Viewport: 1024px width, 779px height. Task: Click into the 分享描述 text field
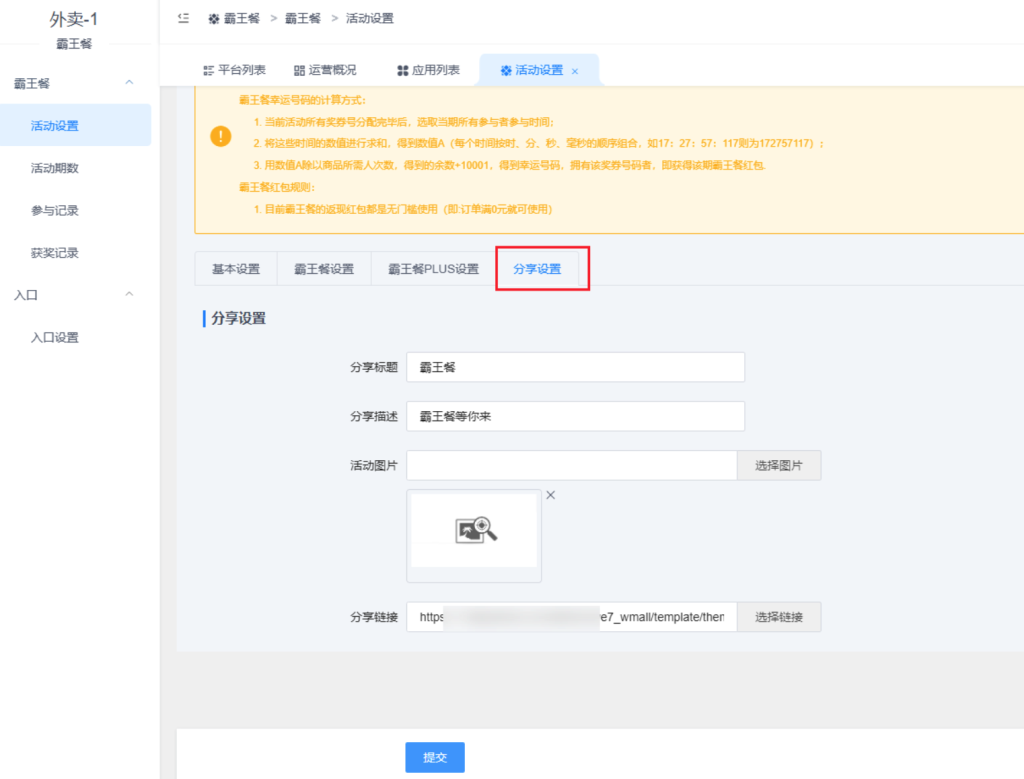(x=575, y=416)
